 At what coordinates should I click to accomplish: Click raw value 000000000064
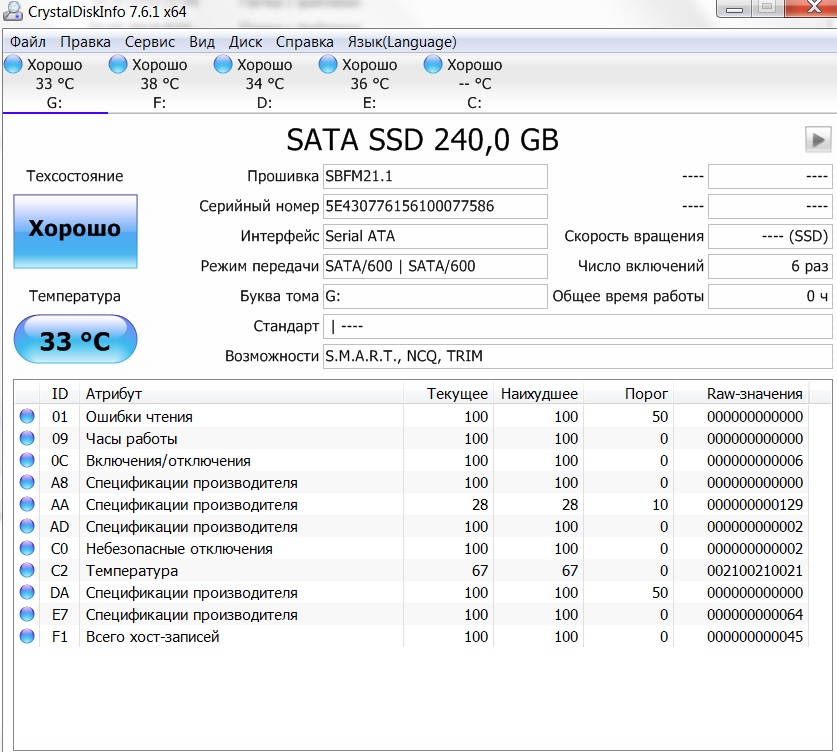point(755,615)
